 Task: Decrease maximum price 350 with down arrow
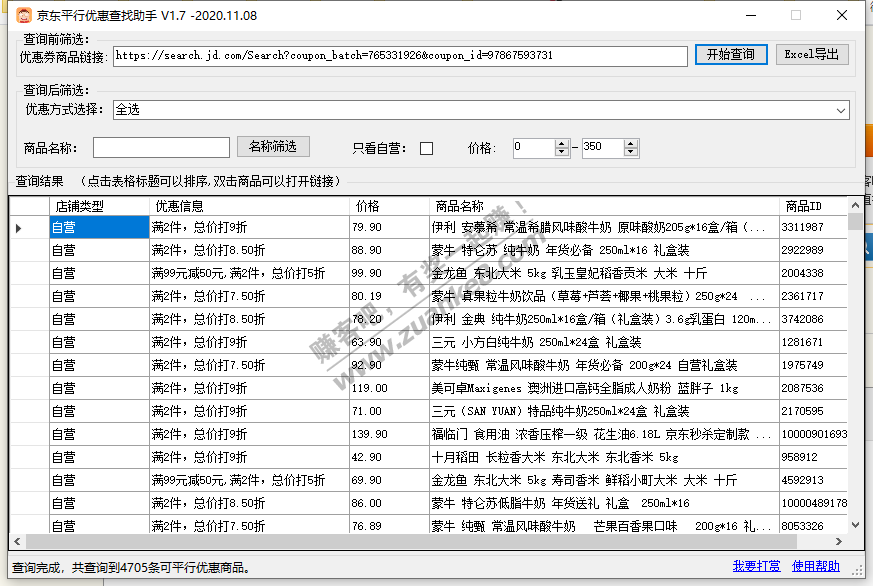(x=631, y=152)
